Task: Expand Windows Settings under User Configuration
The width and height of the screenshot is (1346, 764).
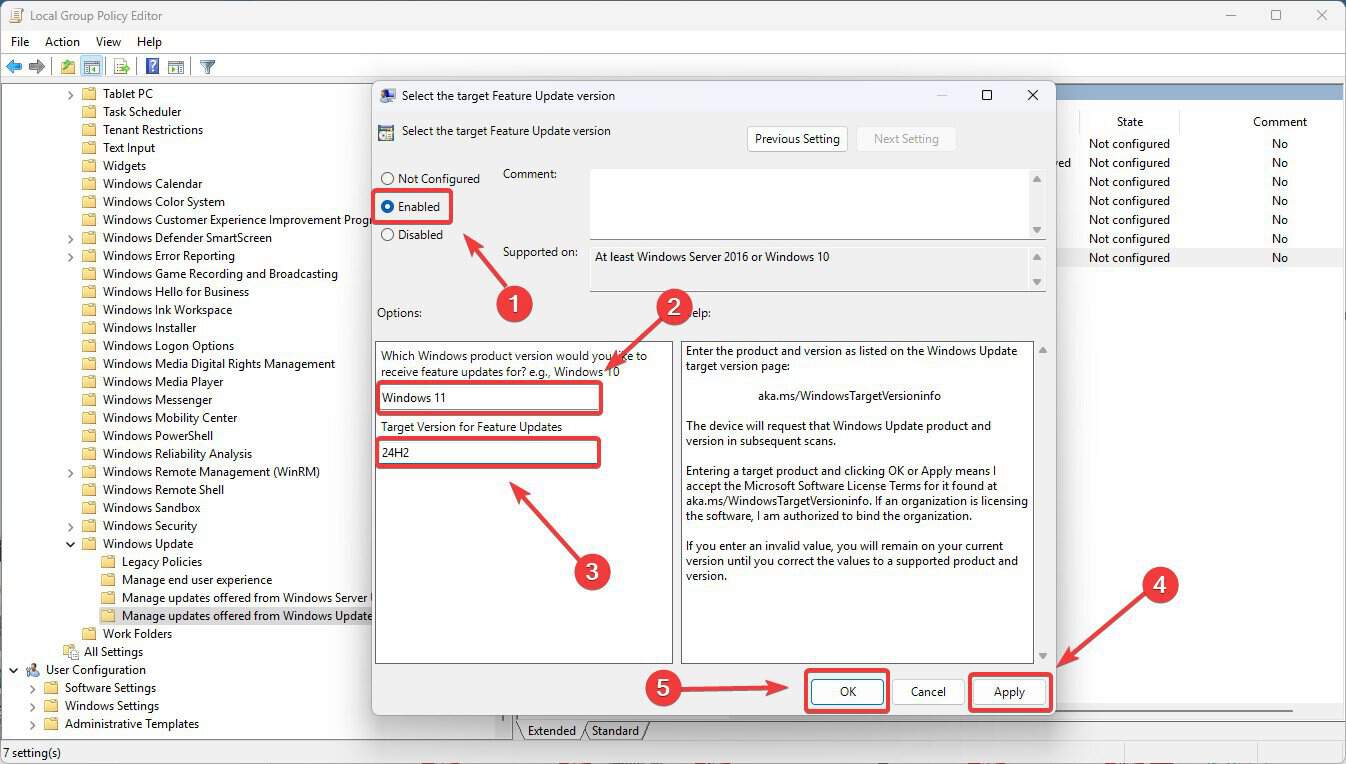Action: (32, 706)
